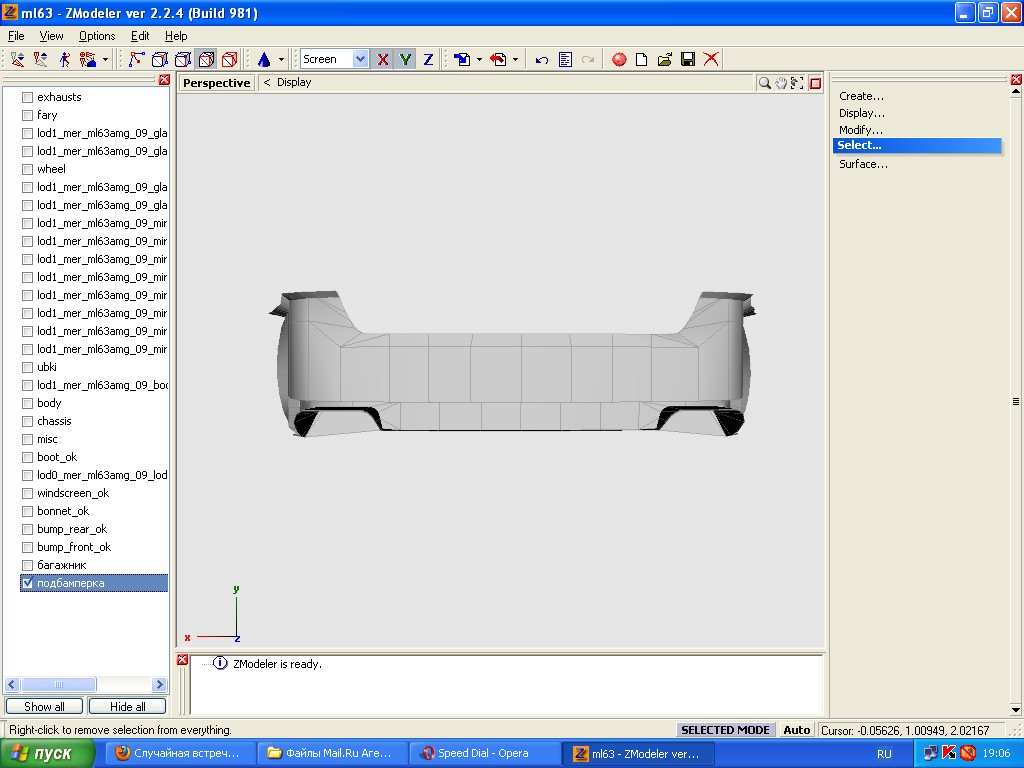Click the red materials editor sphere icon

pos(619,59)
